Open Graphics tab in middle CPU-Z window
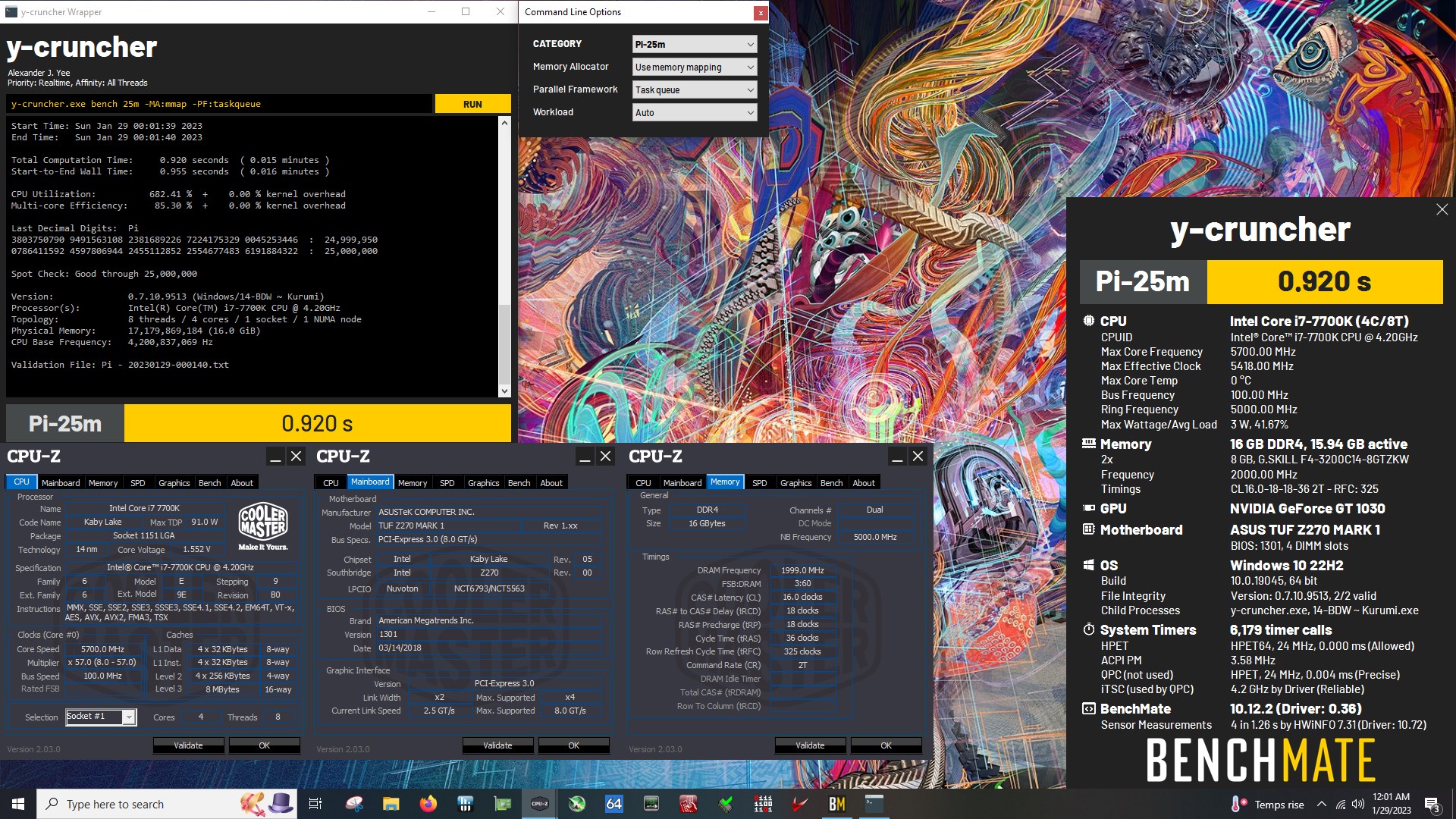The image size is (1456, 819). 483,483
